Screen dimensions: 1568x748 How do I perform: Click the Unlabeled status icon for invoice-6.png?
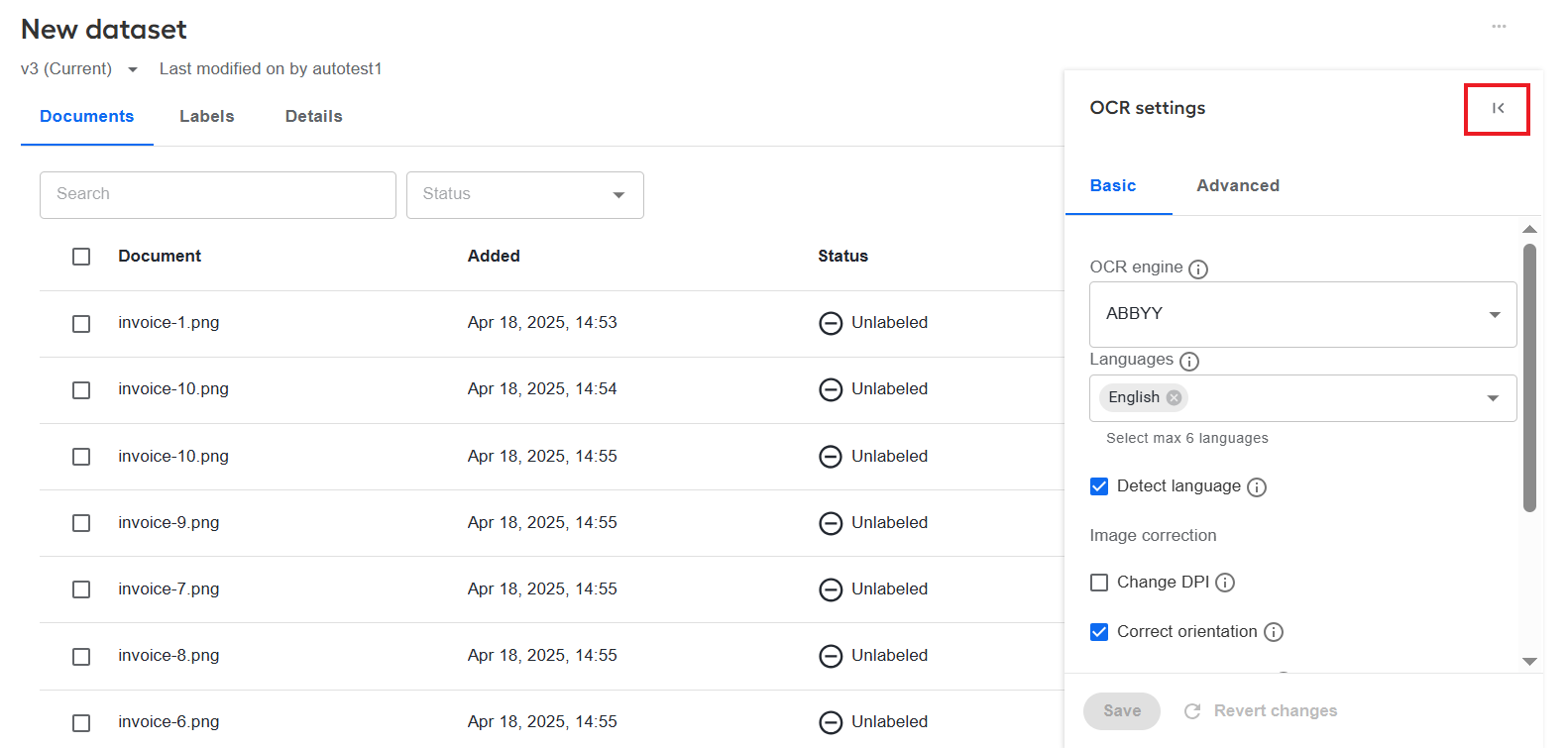pyautogui.click(x=831, y=722)
